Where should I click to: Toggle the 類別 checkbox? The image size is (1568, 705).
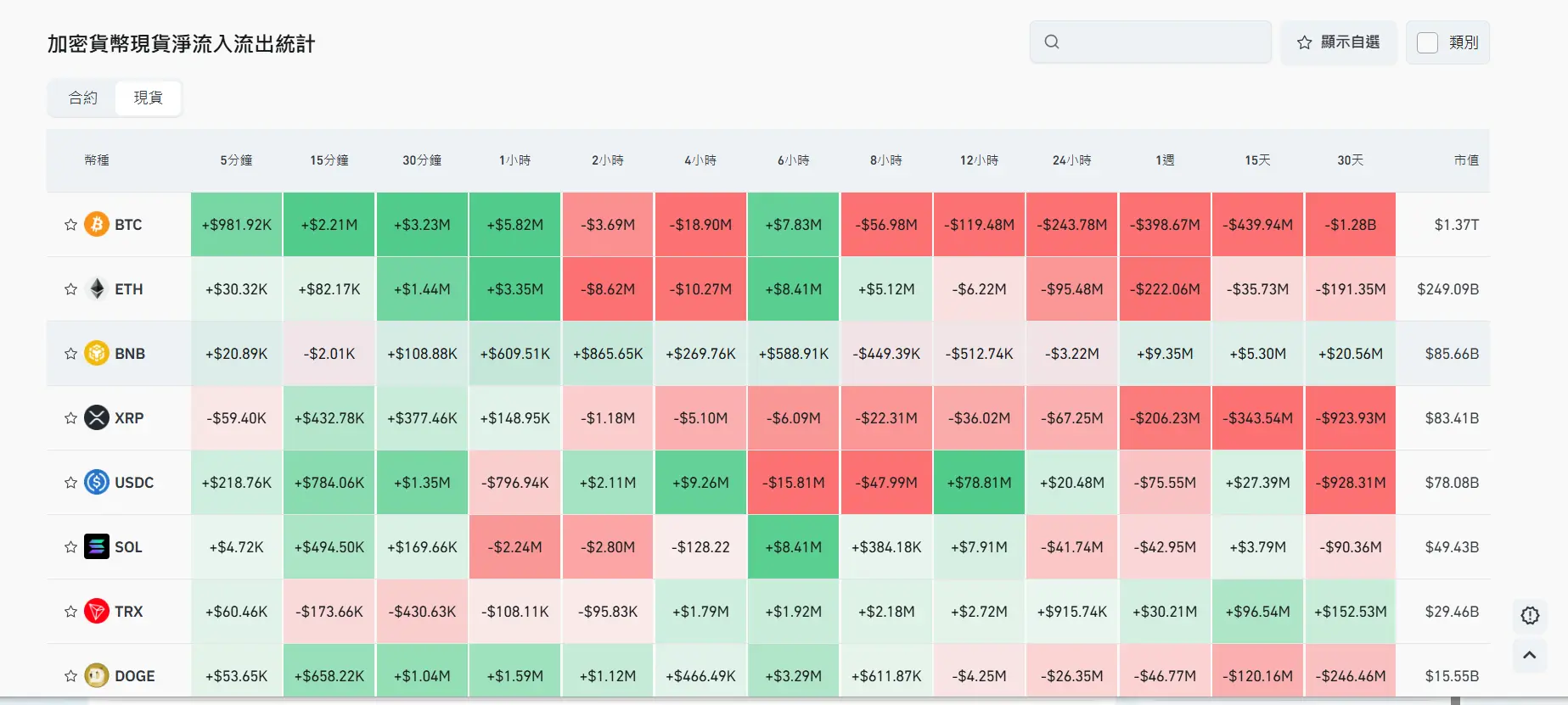pyautogui.click(x=1428, y=42)
